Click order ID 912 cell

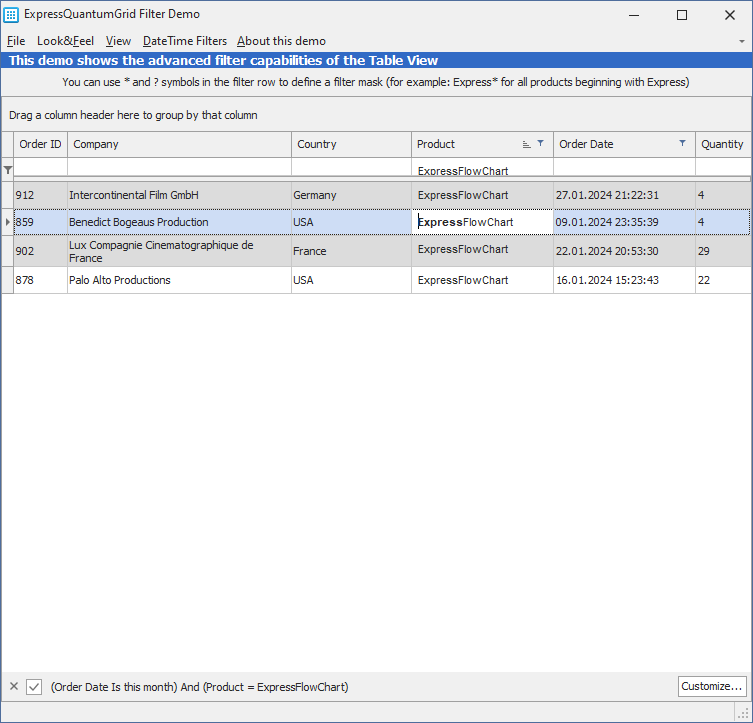tap(40, 195)
